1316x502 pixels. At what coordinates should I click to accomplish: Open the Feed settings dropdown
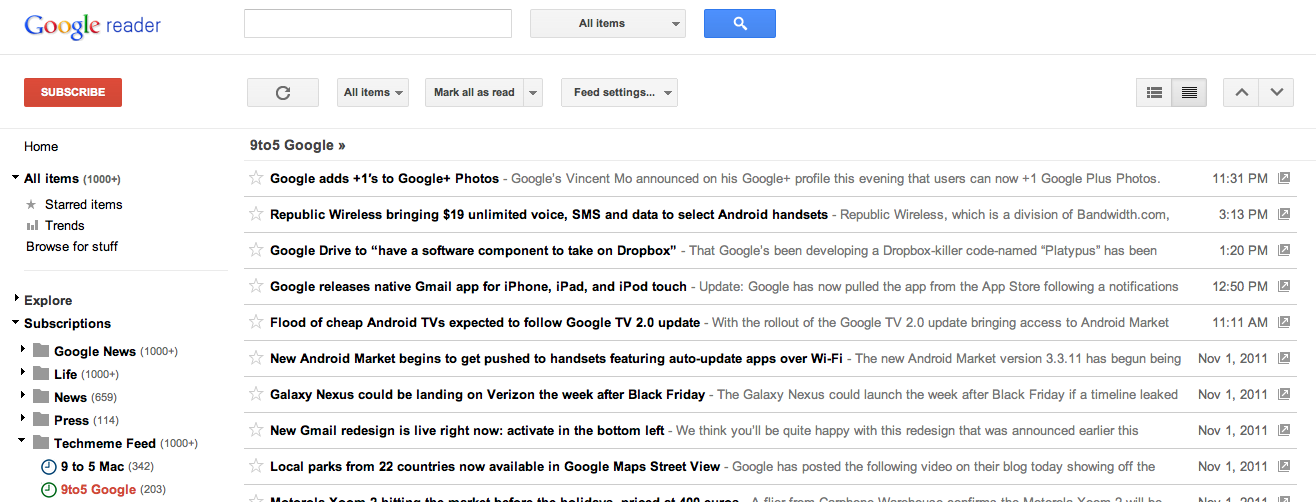(x=619, y=93)
